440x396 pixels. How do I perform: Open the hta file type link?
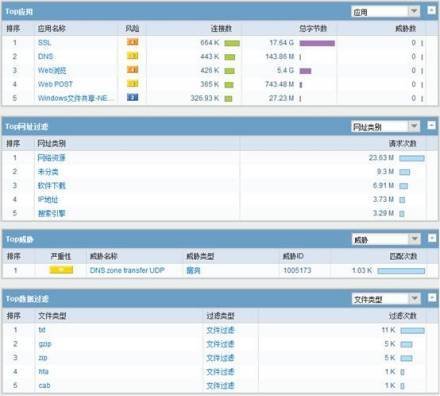point(43,371)
